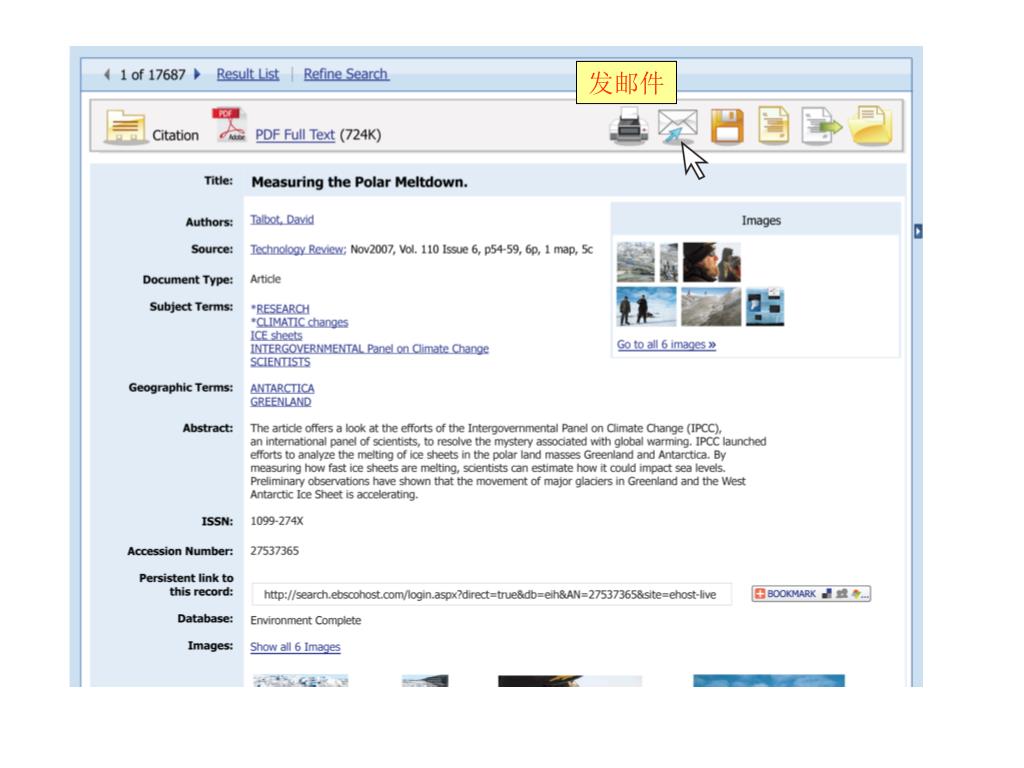Click Go to all 6 images link
Image resolution: width=1024 pixels, height=768 pixels.
(666, 345)
